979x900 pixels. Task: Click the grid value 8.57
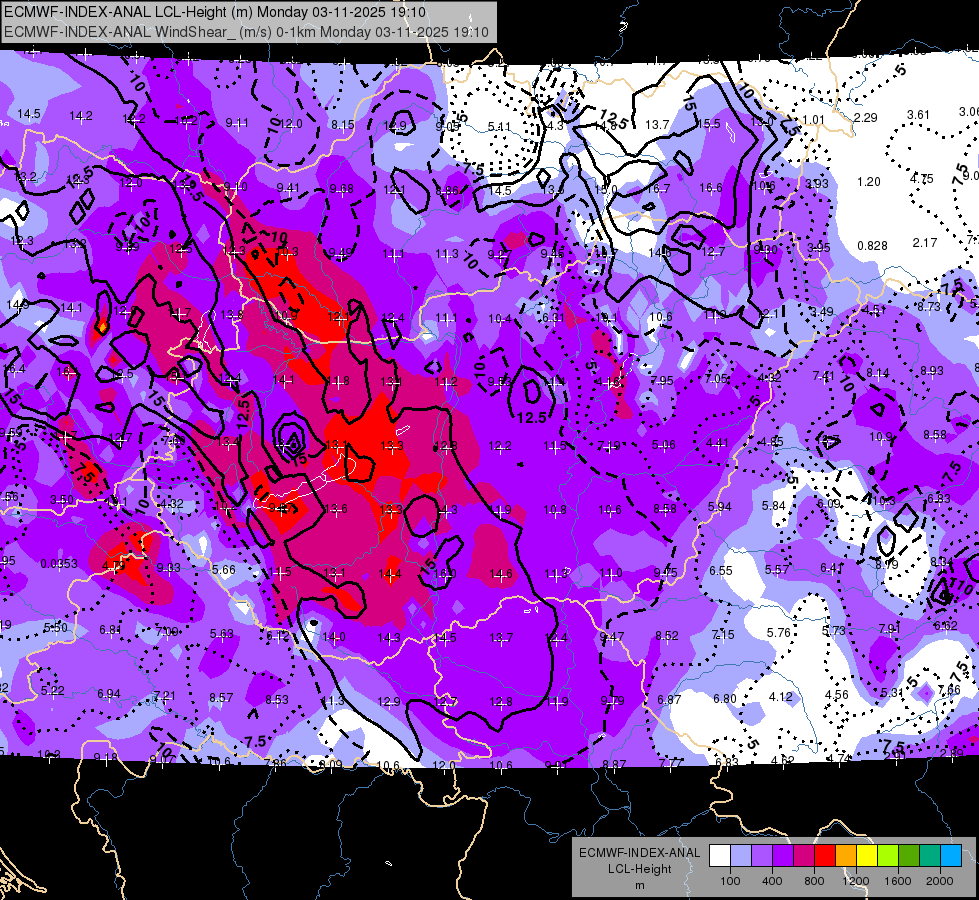(x=221, y=698)
